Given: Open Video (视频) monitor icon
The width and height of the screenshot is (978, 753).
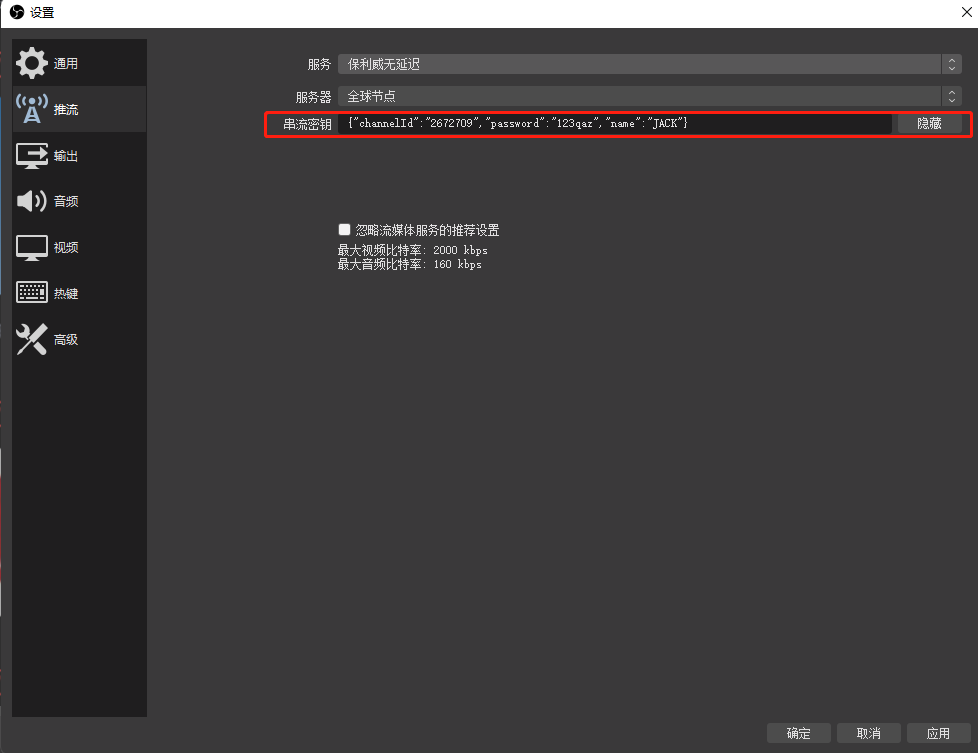Looking at the screenshot, I should [32, 247].
